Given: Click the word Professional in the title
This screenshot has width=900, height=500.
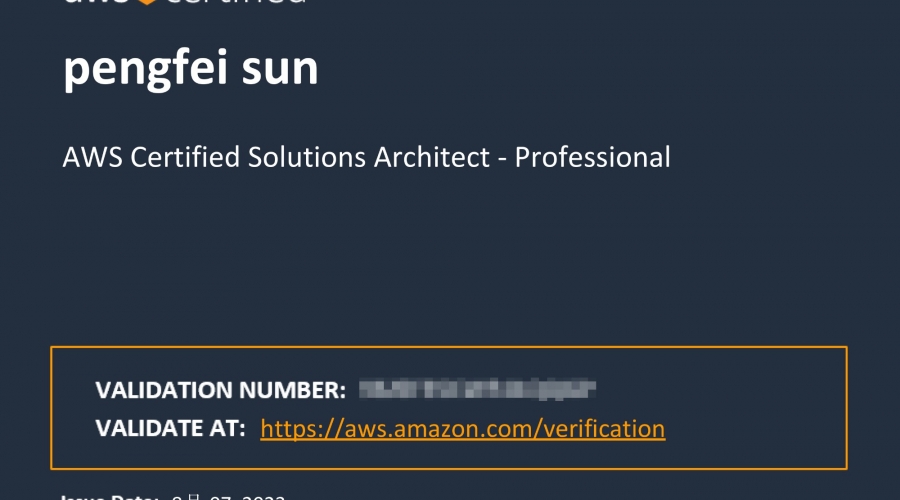Looking at the screenshot, I should (x=592, y=157).
